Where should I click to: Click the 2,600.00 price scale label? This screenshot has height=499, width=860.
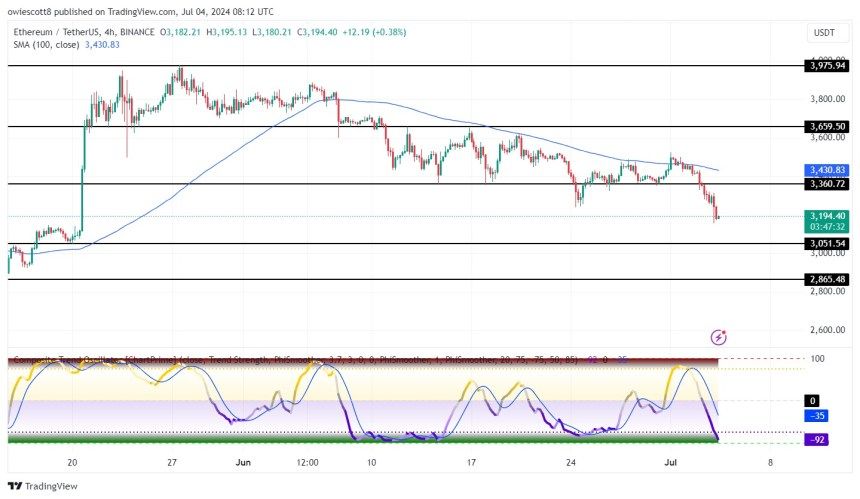(x=827, y=330)
